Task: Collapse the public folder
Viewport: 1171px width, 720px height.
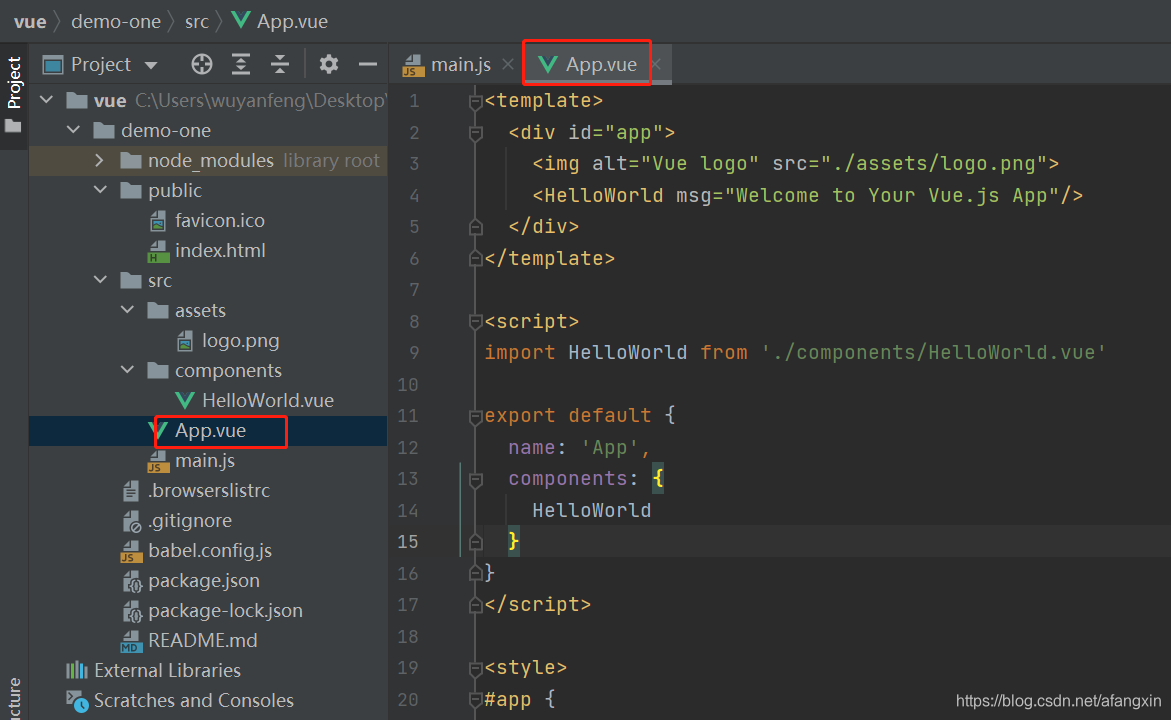Action: coord(100,190)
